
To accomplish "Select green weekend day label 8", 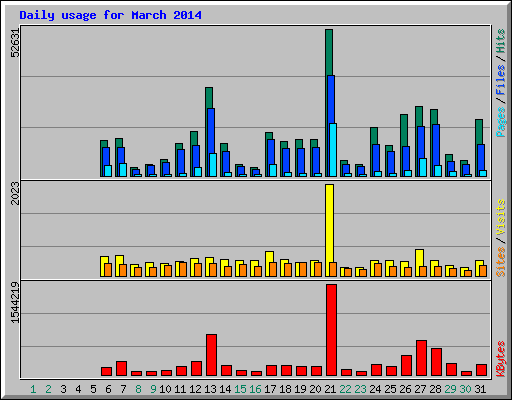I will tap(138, 389).
